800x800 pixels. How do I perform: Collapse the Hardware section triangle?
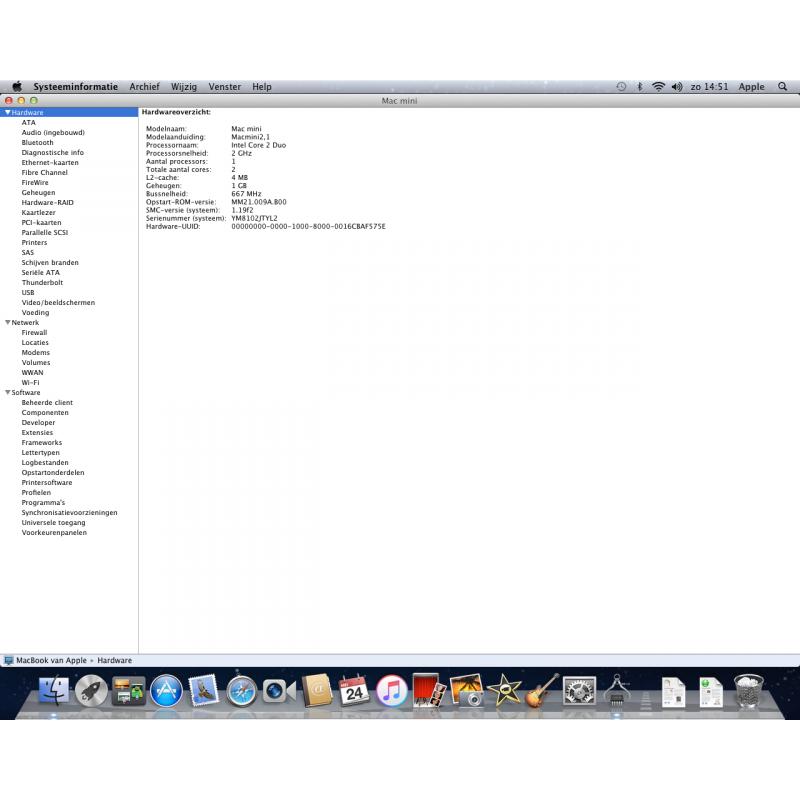7,112
